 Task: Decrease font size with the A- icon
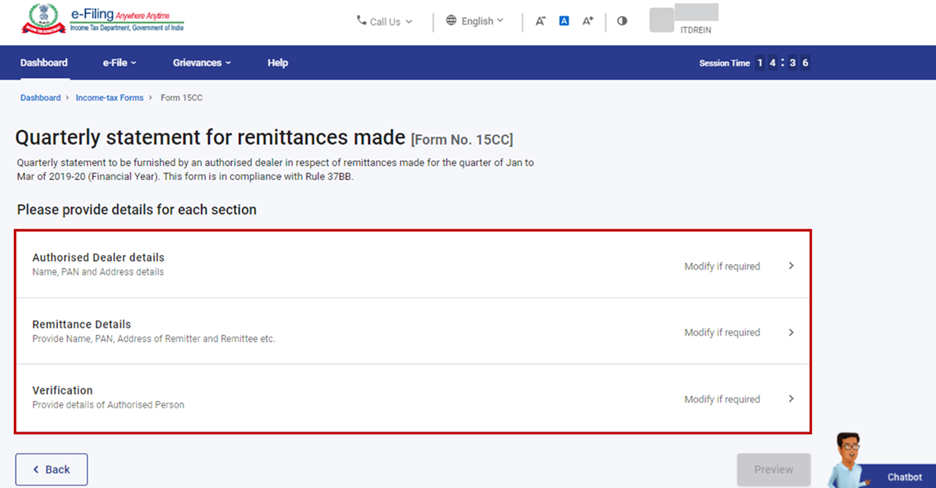click(540, 21)
